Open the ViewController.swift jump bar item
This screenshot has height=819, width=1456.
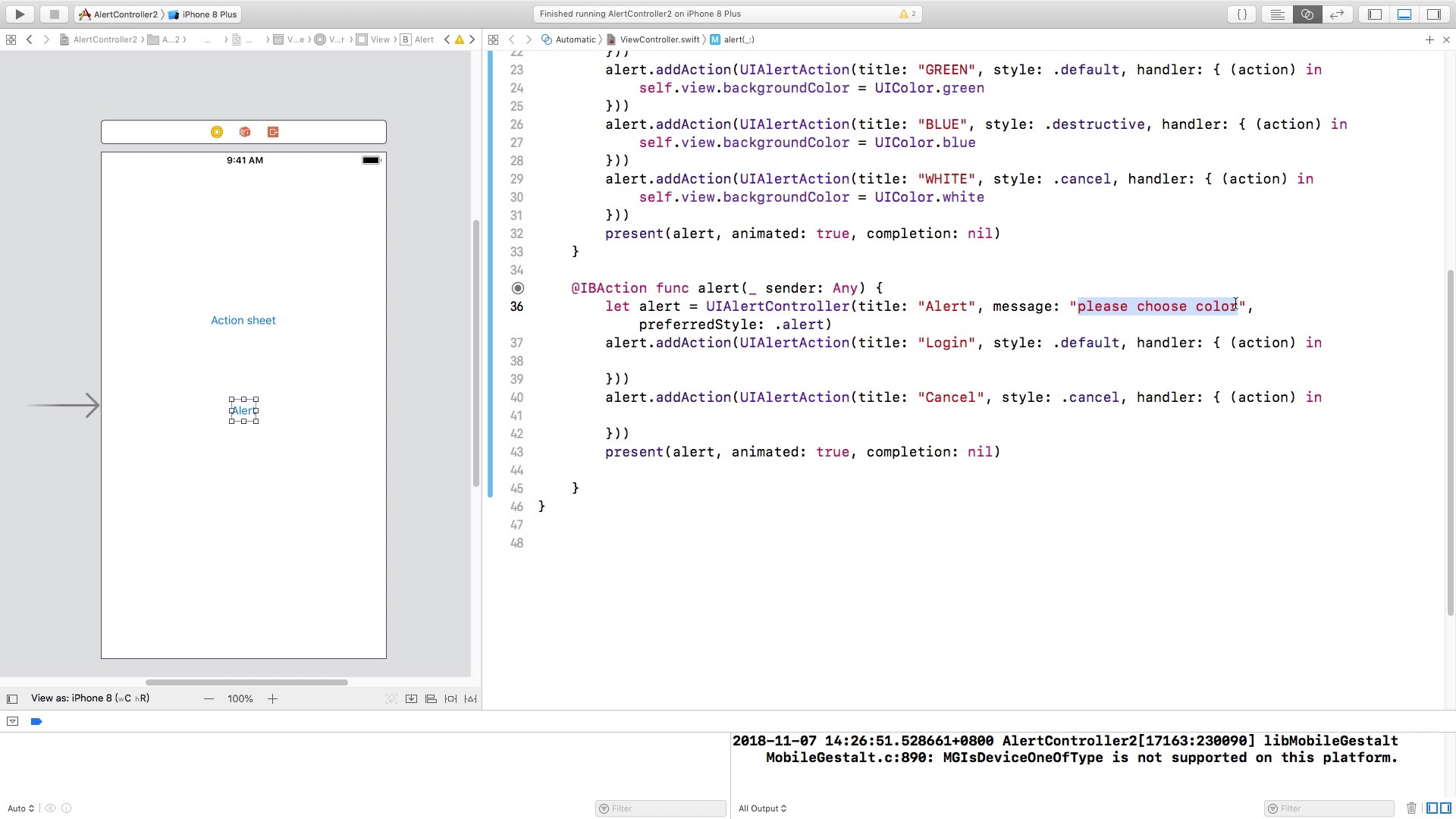tap(653, 39)
